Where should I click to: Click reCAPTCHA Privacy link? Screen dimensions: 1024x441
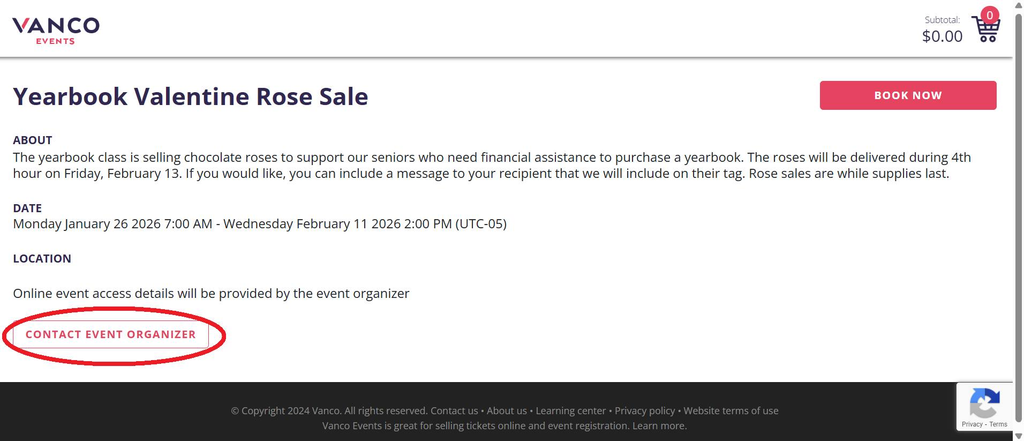pos(972,425)
